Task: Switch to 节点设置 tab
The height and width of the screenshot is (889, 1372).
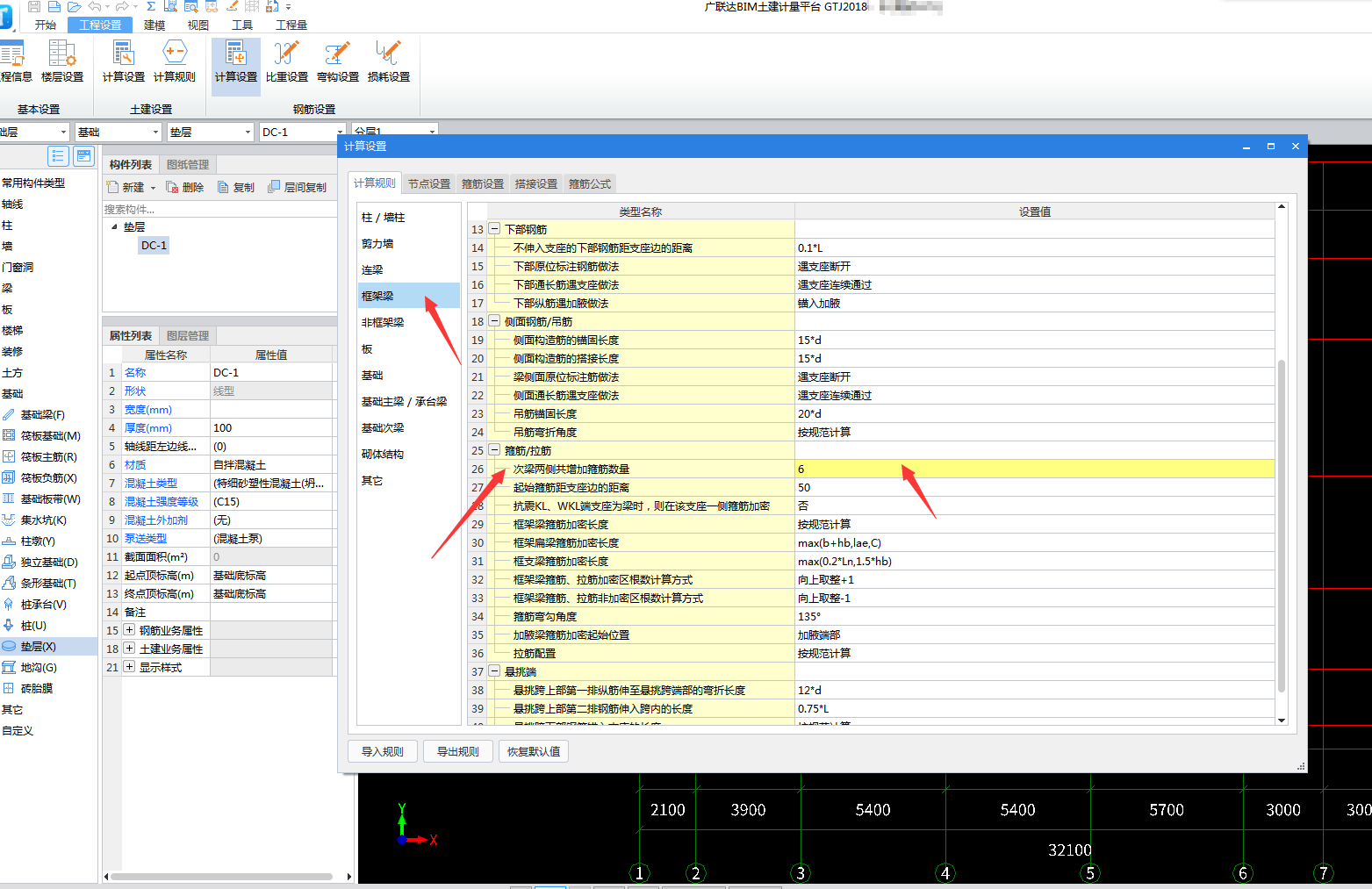Action: tap(429, 183)
